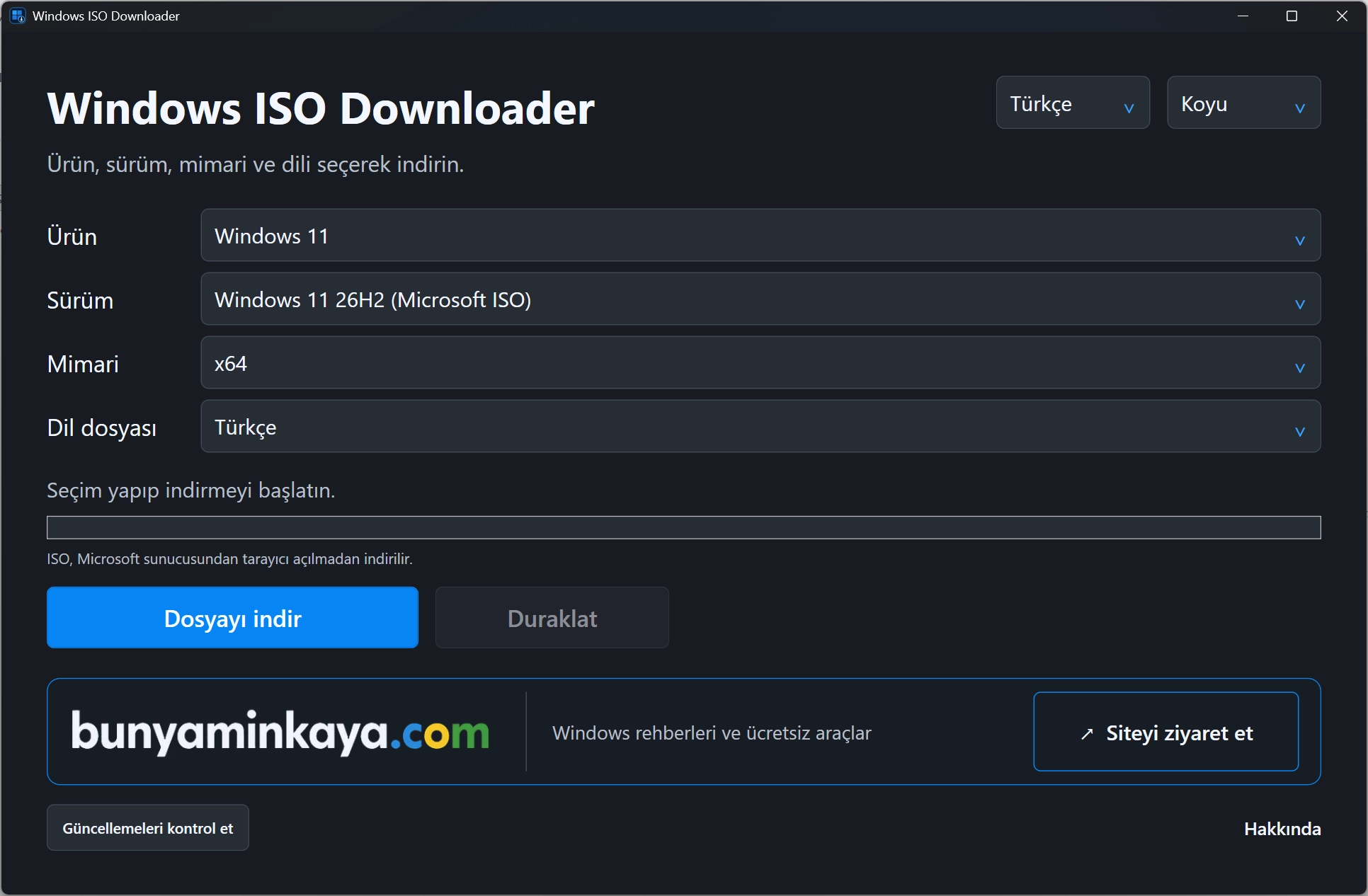Viewport: 1368px width, 896px height.
Task: Click the 'Dil dosyası' field label
Action: point(101,428)
